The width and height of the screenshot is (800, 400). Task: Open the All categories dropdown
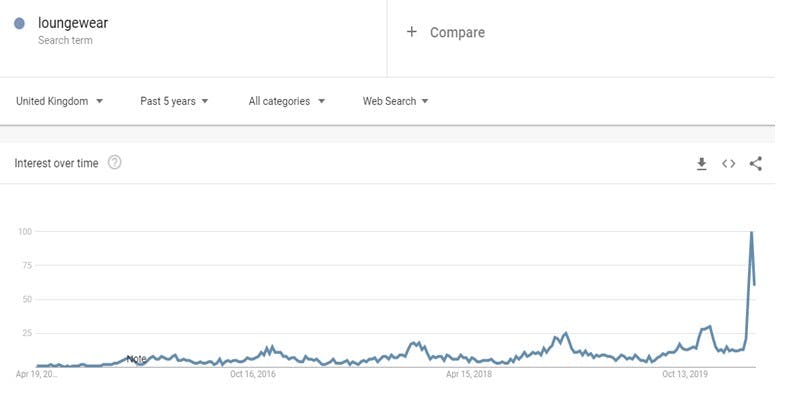coord(286,101)
